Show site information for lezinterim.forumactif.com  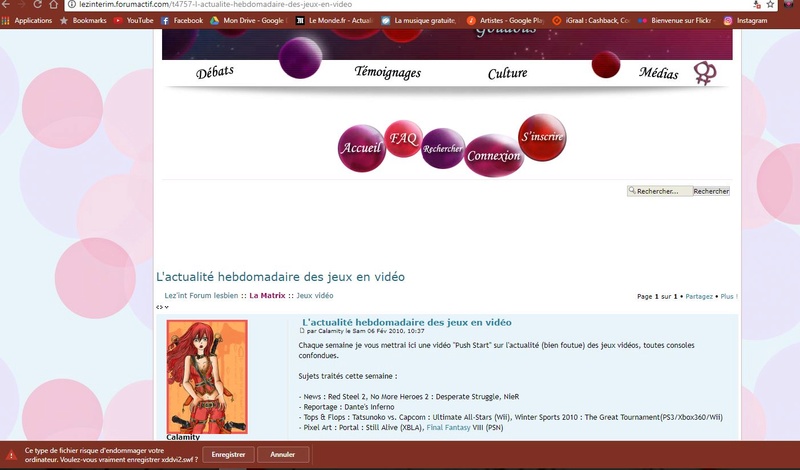click(72, 4)
